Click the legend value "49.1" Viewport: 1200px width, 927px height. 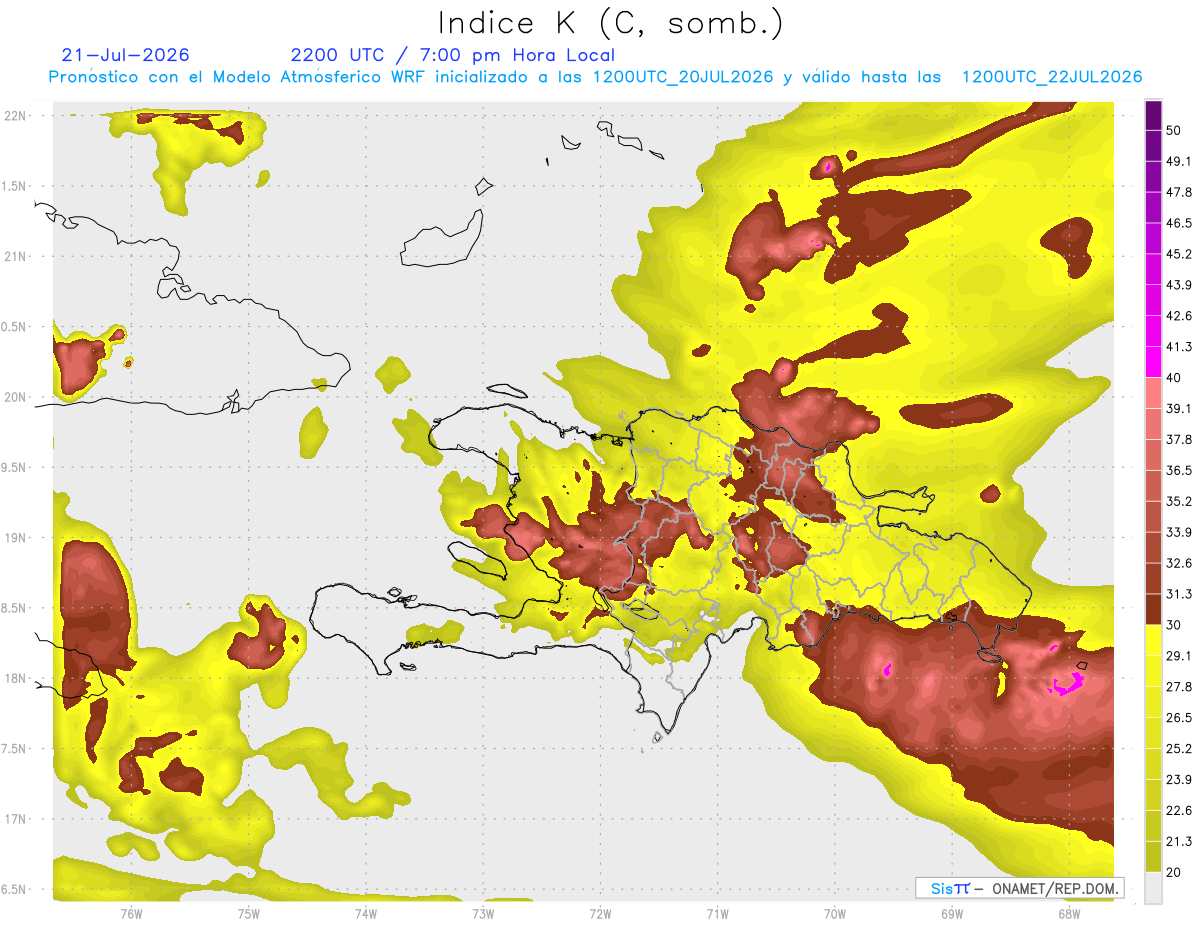(x=1179, y=161)
